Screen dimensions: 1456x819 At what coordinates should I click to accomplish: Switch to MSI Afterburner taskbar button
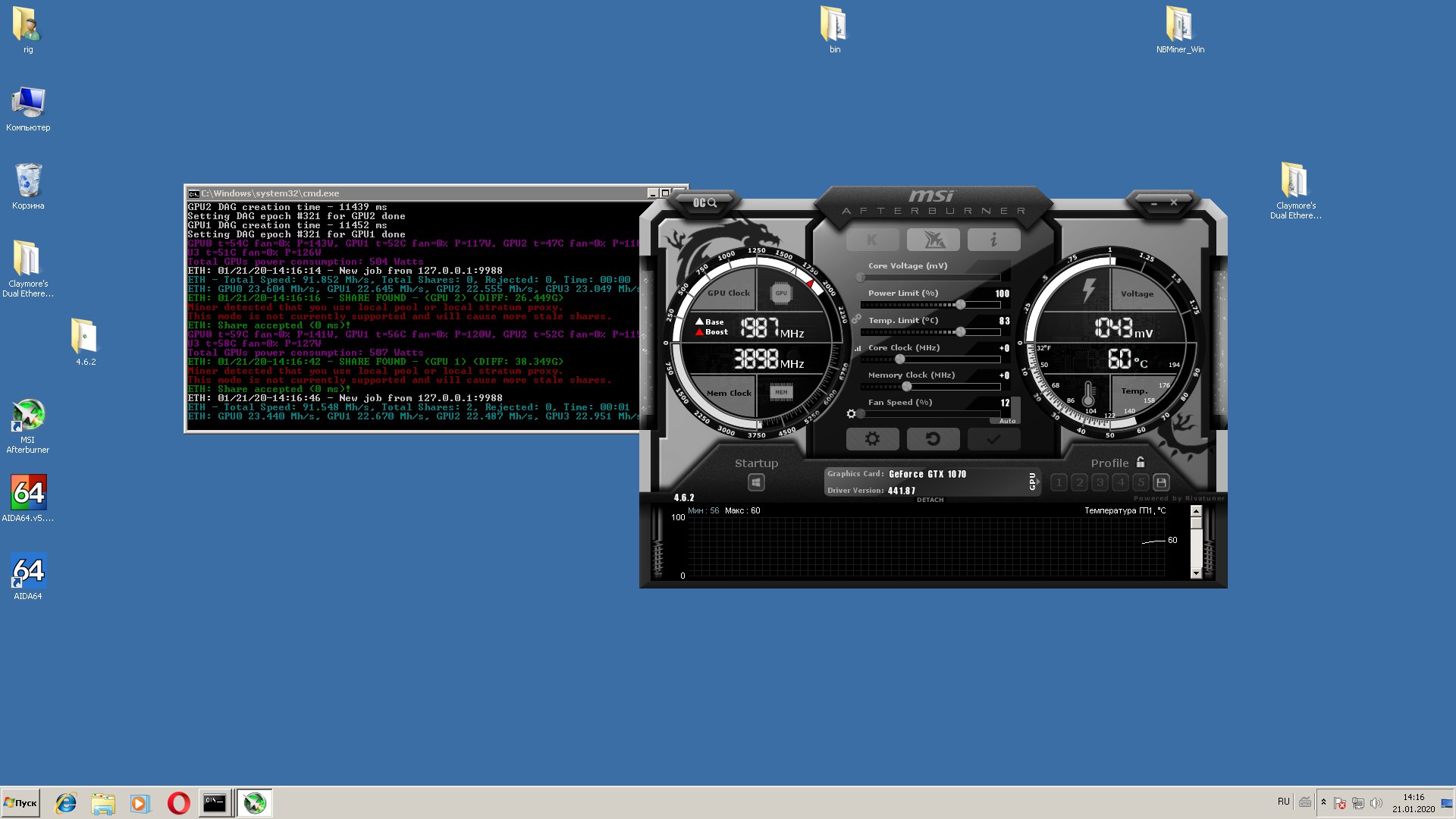pyautogui.click(x=254, y=802)
